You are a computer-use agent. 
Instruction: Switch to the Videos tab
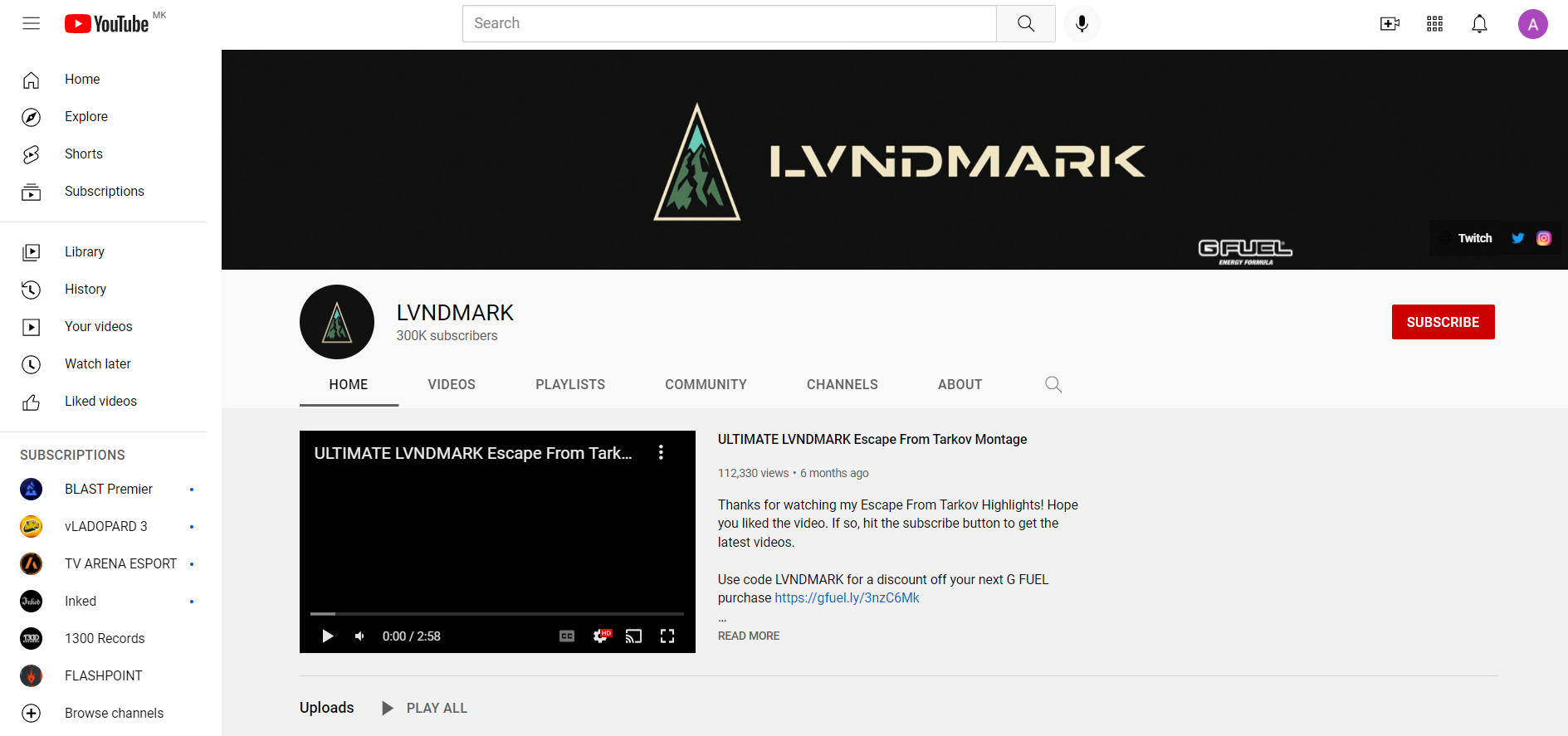452,385
